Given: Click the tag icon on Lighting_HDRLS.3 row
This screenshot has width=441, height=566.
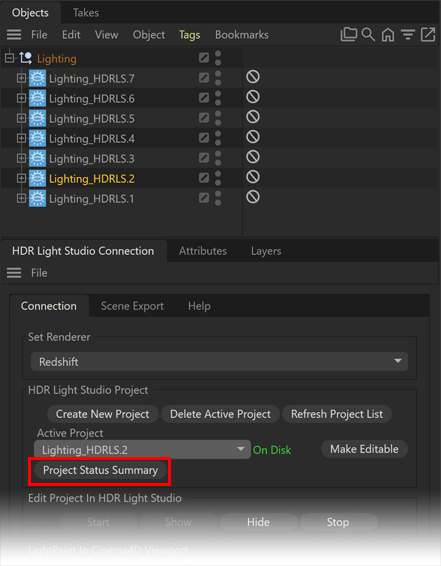Looking at the screenshot, I should (x=253, y=157).
